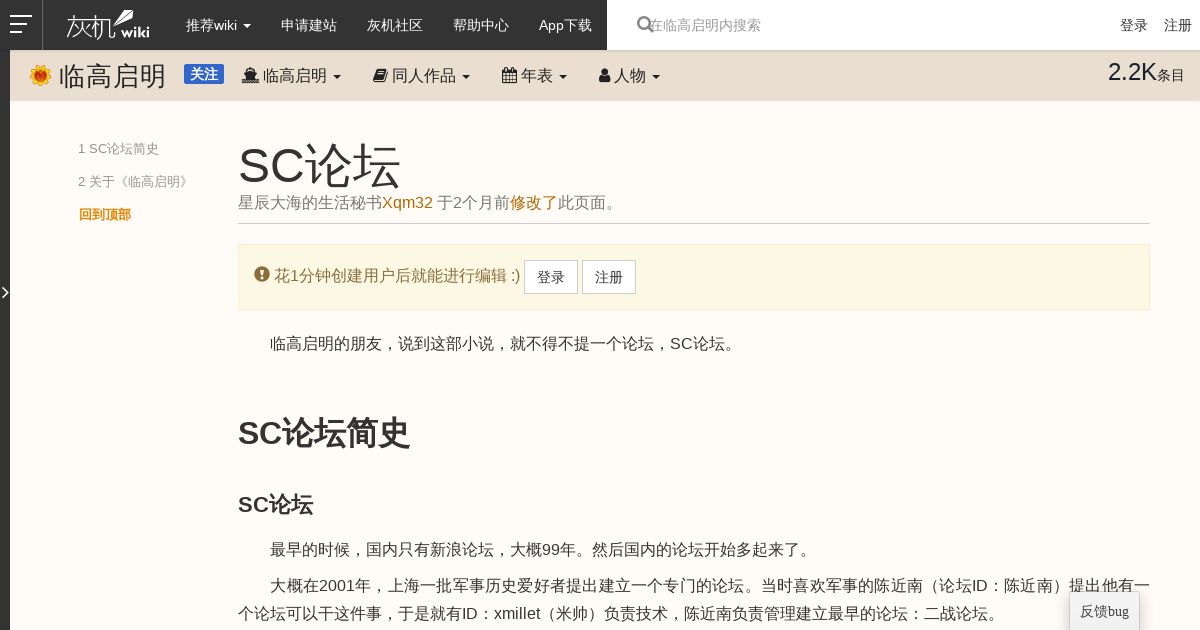Go to 申请建站 page
Screen dimensions: 1200x630
point(309,25)
